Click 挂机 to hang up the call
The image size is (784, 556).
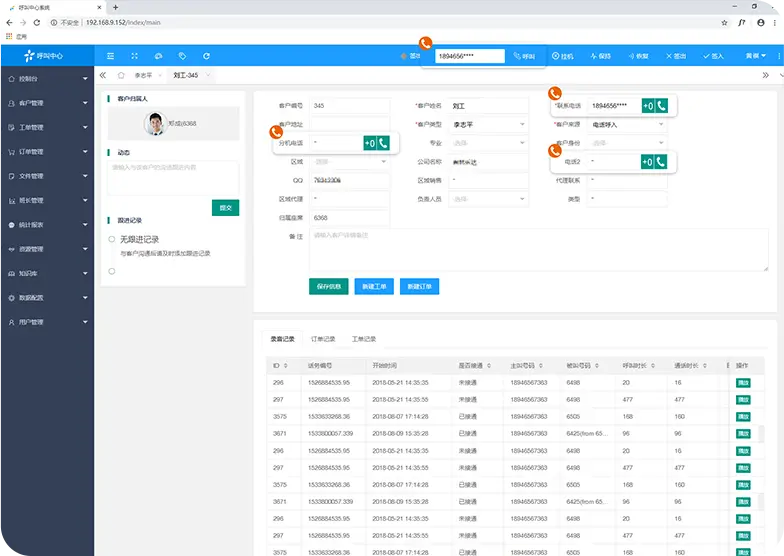click(562, 56)
